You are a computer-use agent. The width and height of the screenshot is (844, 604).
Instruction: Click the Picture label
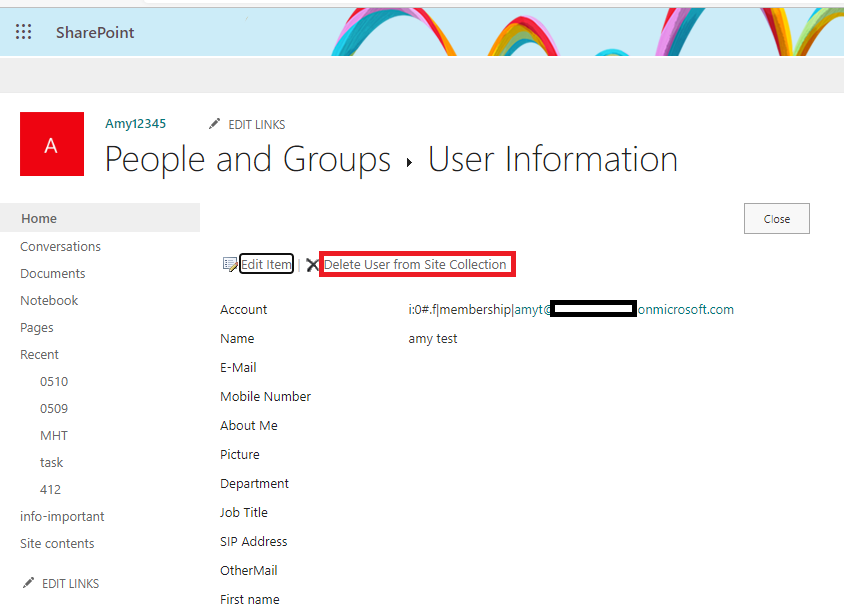click(x=240, y=454)
